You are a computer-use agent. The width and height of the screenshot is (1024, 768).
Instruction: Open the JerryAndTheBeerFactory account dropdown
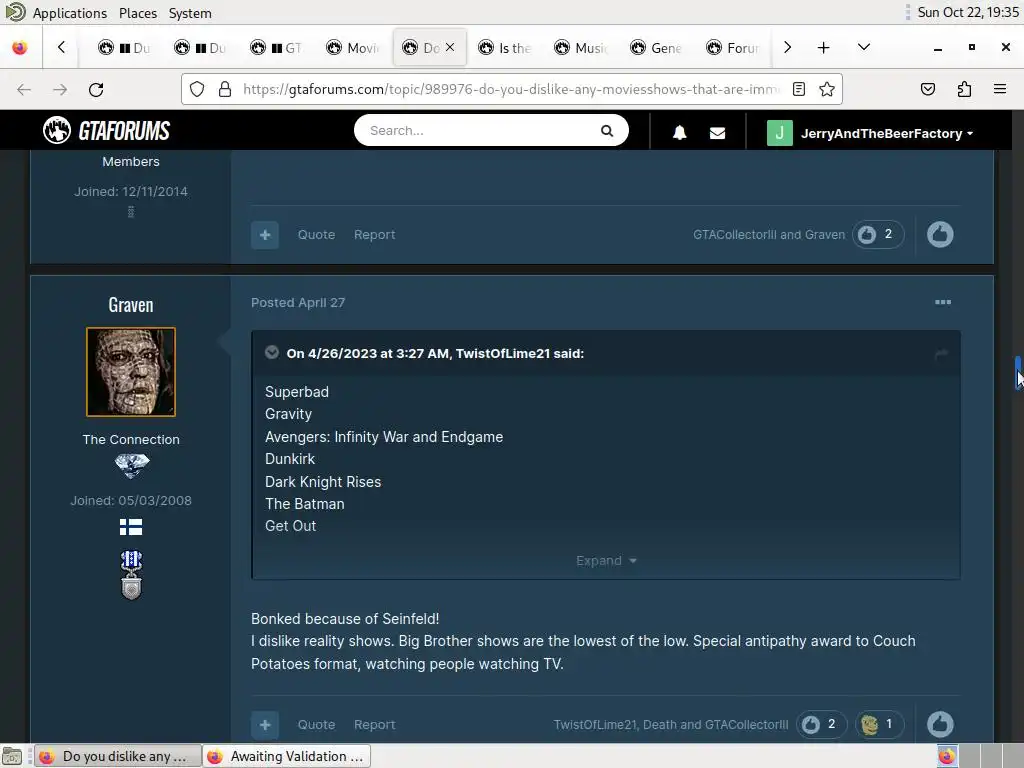pos(887,133)
